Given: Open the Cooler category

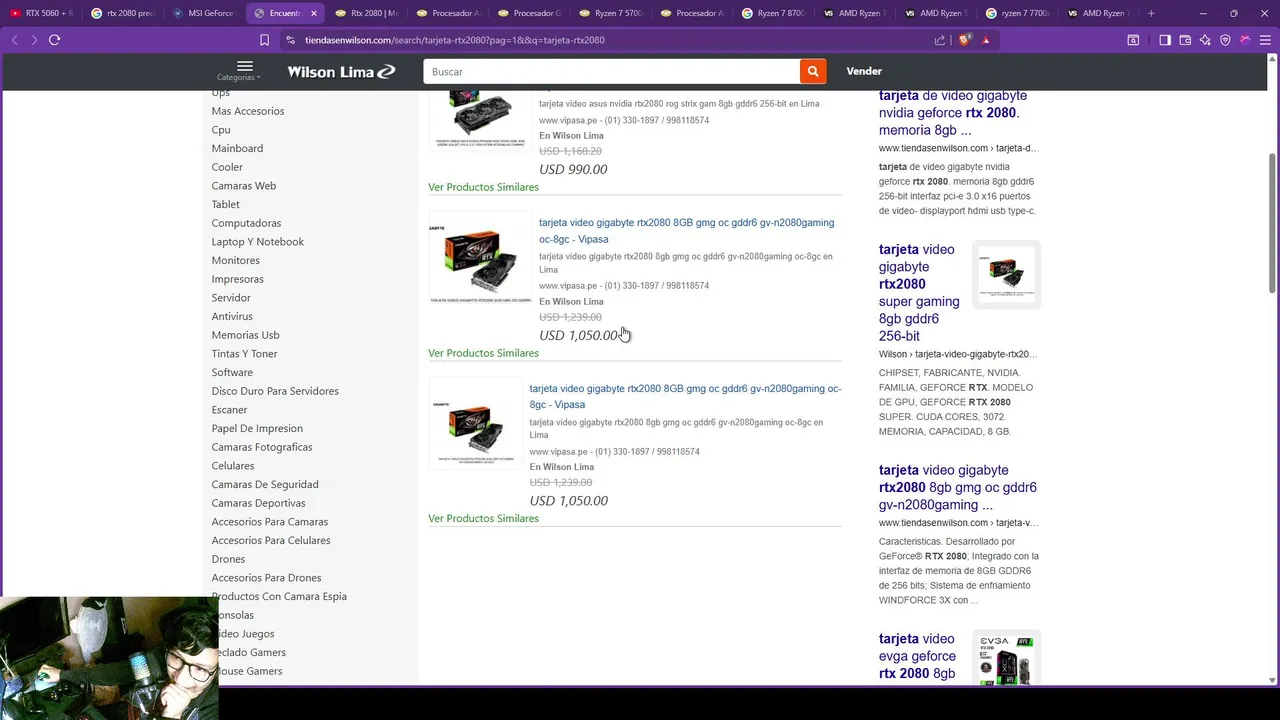Looking at the screenshot, I should 227,167.
